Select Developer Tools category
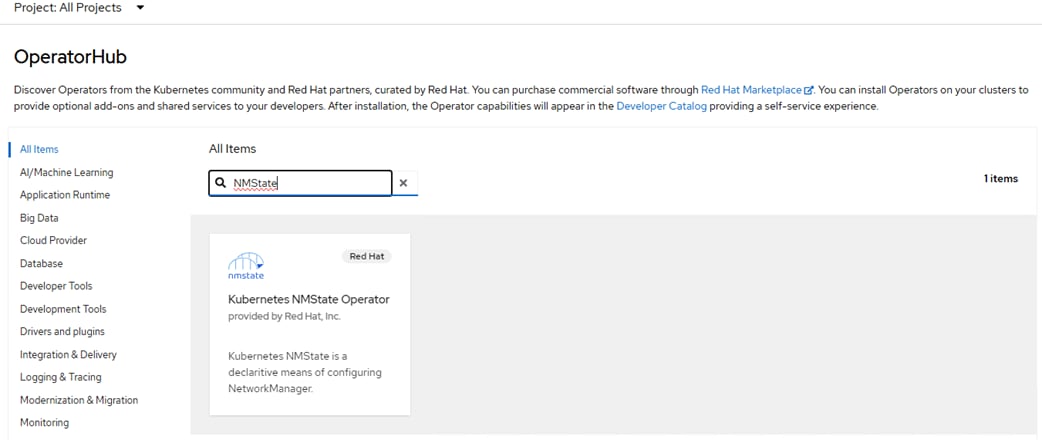 tap(56, 286)
